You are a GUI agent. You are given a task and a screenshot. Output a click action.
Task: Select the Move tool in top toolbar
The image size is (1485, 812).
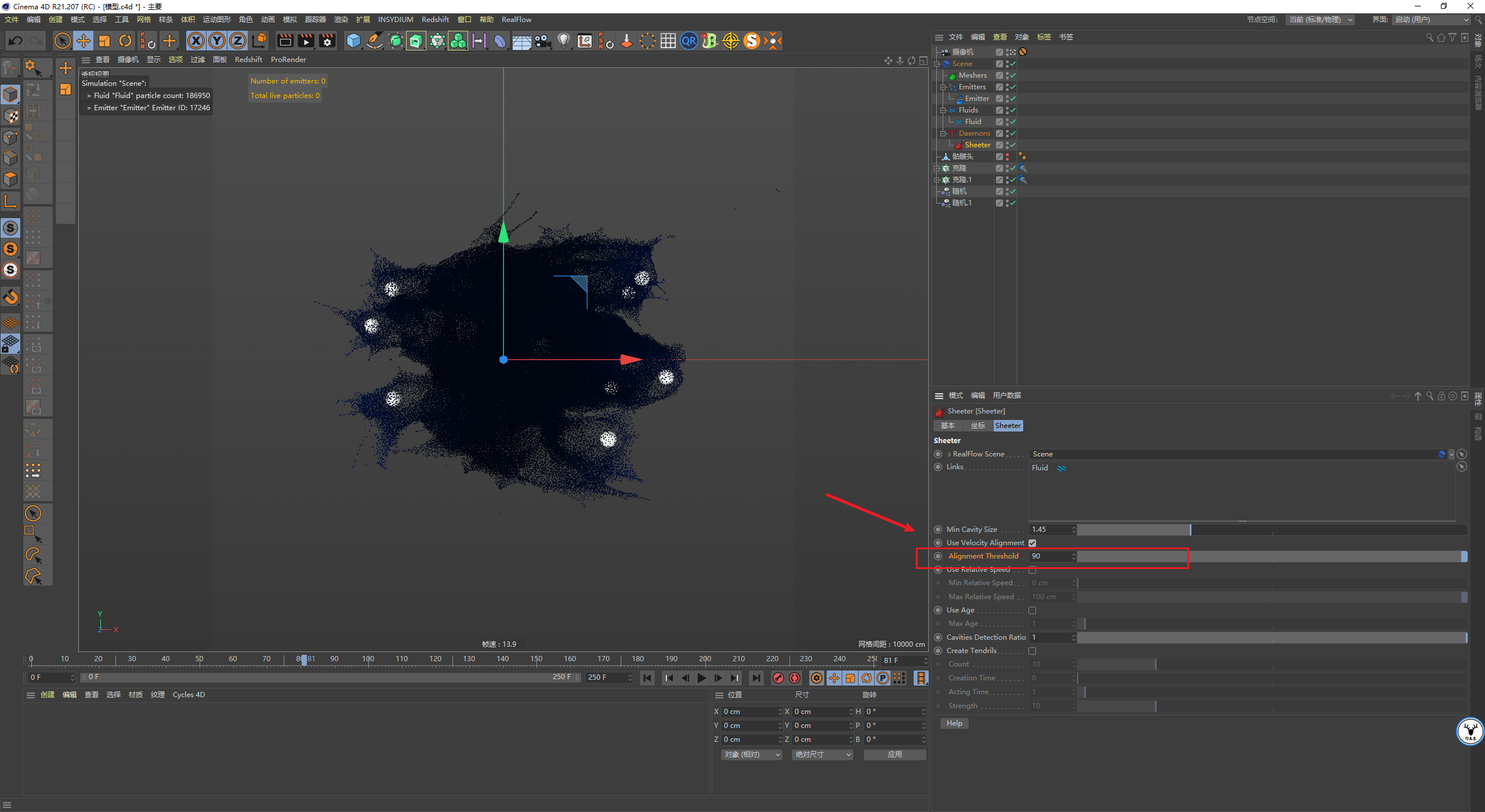click(84, 41)
